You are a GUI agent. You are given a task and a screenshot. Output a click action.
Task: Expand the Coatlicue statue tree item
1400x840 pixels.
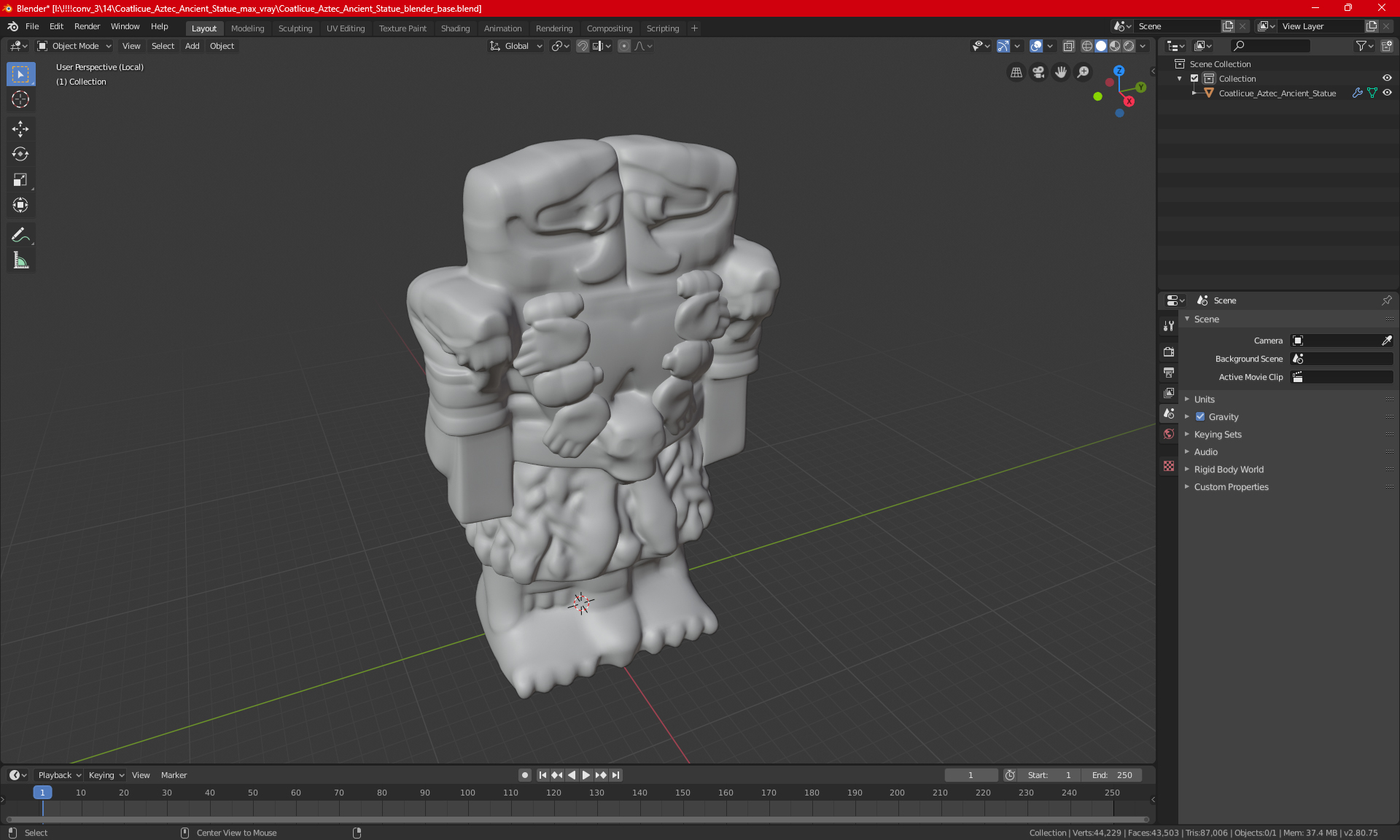1194,93
